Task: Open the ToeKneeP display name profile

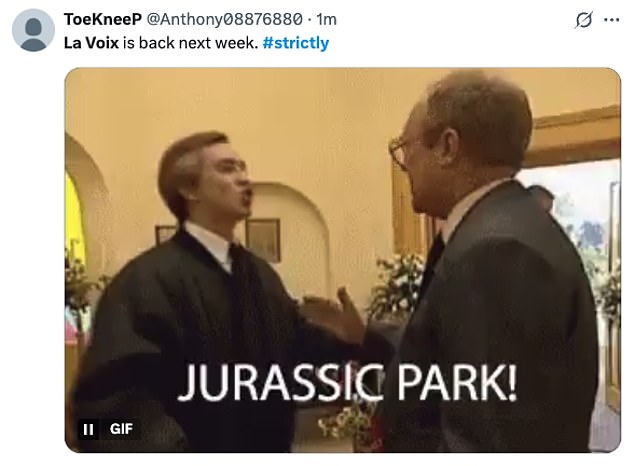Action: (103, 19)
